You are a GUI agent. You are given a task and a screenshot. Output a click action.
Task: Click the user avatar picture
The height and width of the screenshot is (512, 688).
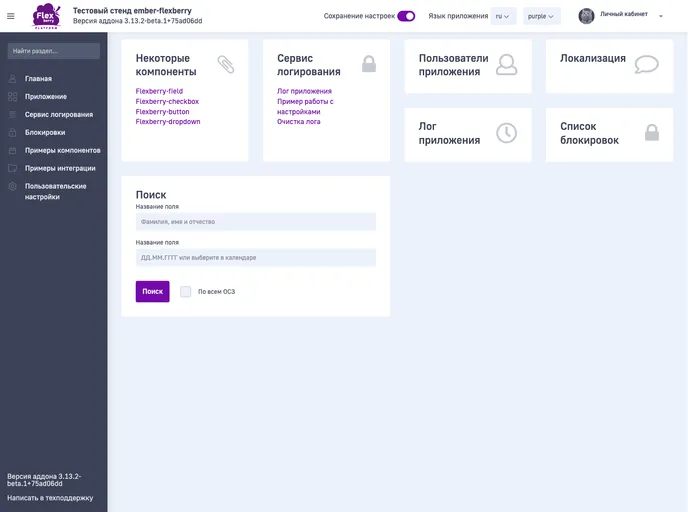coord(586,16)
